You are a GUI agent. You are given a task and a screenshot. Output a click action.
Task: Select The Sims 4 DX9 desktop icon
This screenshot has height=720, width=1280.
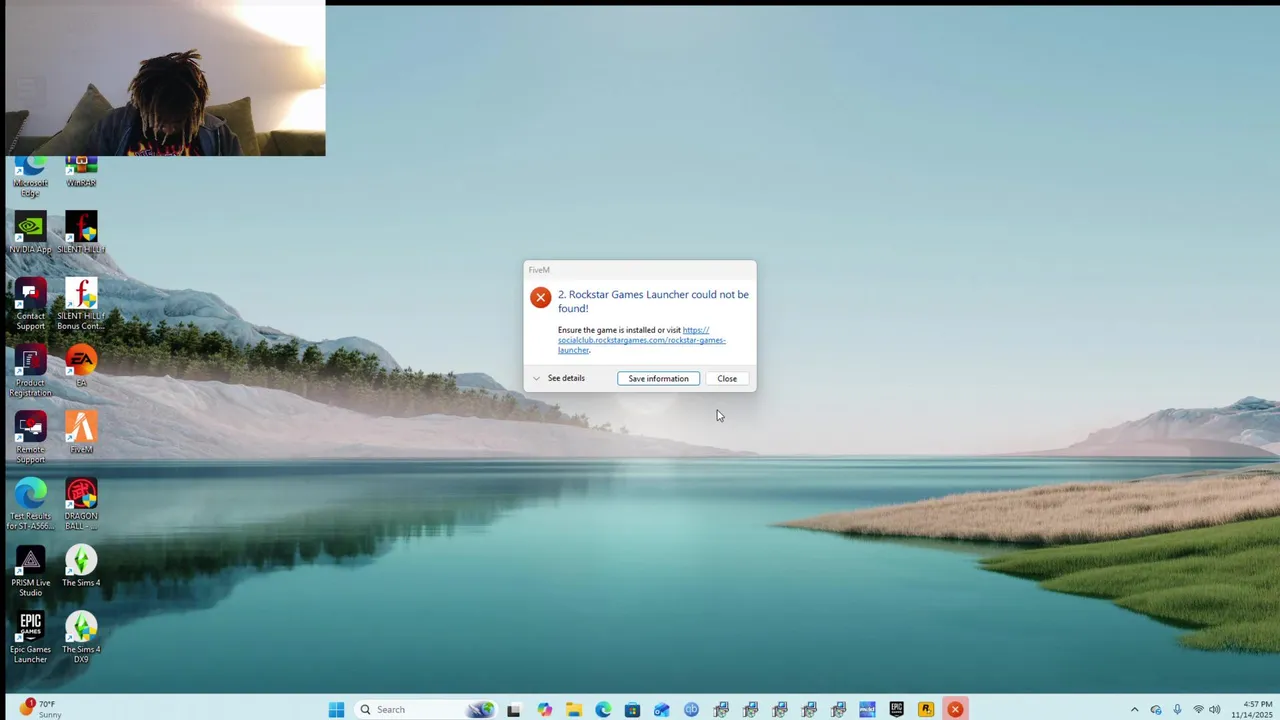click(x=81, y=637)
